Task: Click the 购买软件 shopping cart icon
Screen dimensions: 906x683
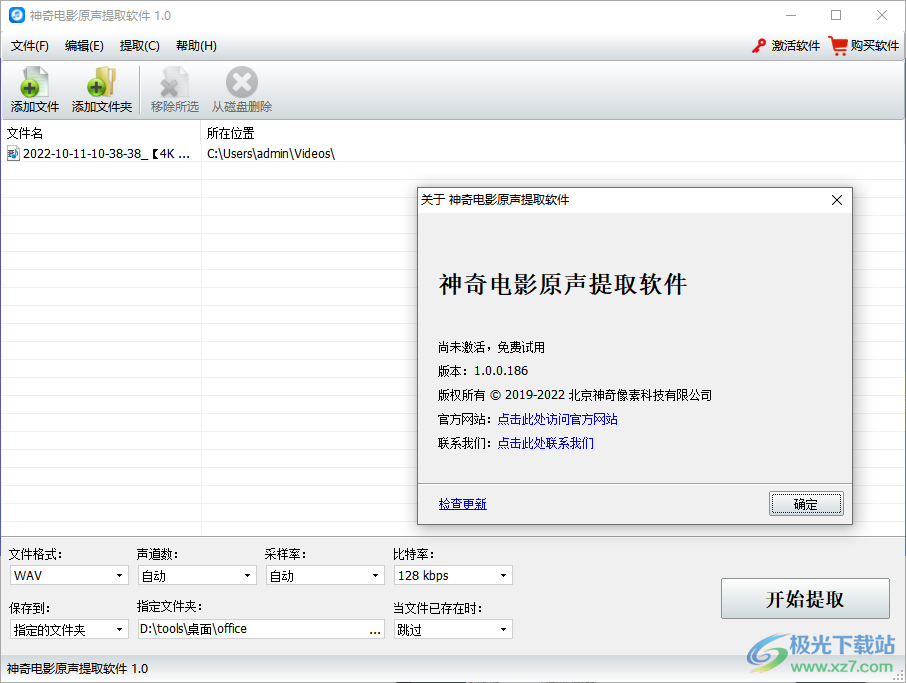Action: click(x=838, y=46)
